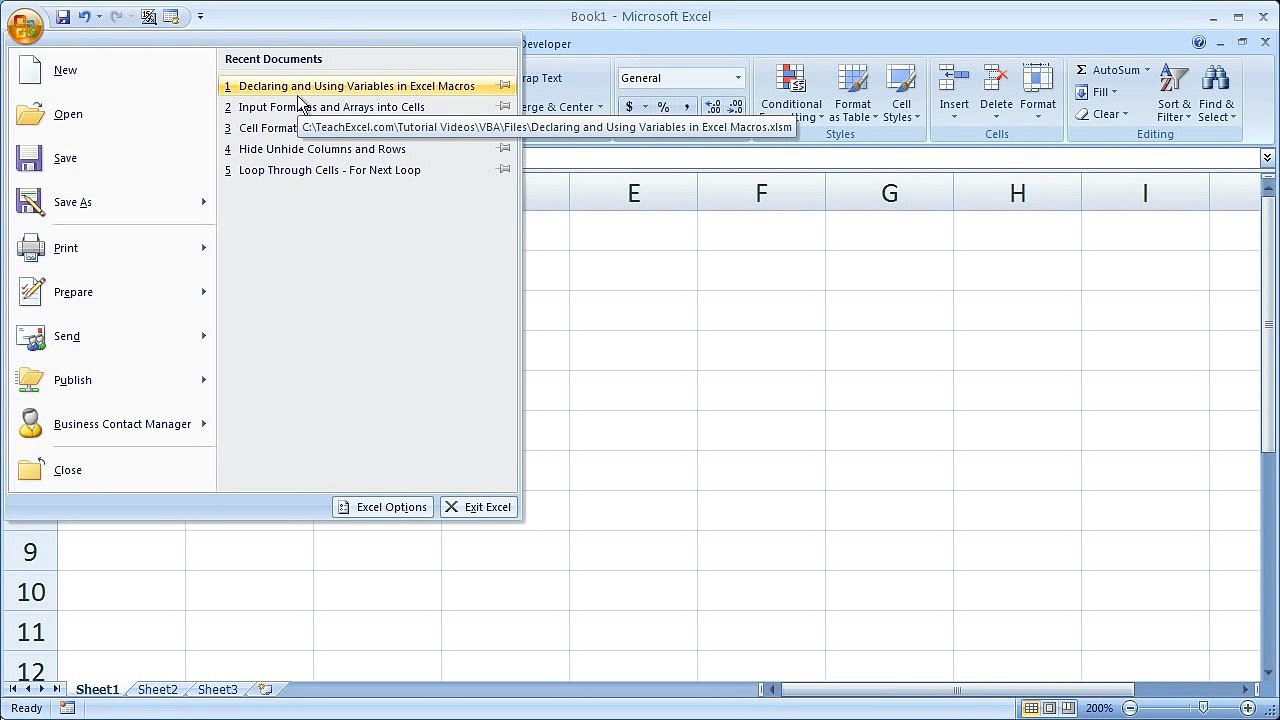Image resolution: width=1280 pixels, height=720 pixels.
Task: Click the macro record status bar icon
Action: pyautogui.click(x=67, y=708)
